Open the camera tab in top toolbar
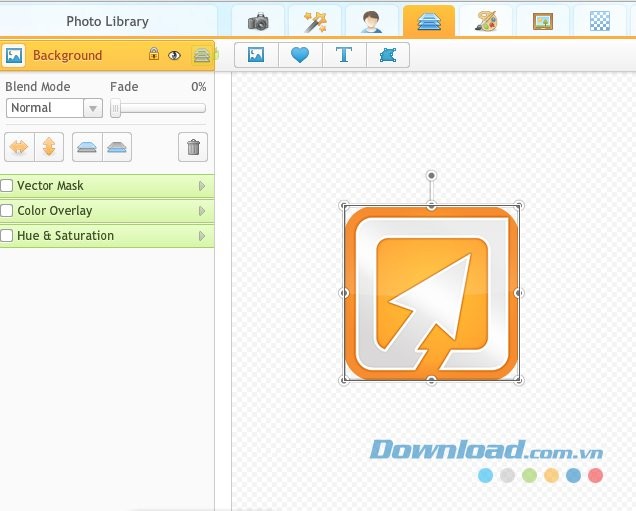636x511 pixels. (258, 21)
